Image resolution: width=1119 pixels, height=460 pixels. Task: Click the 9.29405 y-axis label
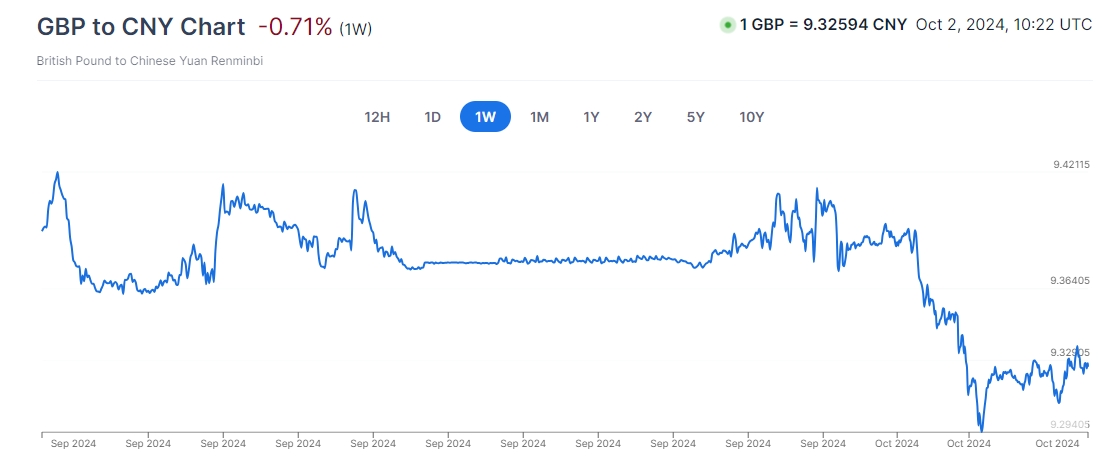pos(1070,424)
